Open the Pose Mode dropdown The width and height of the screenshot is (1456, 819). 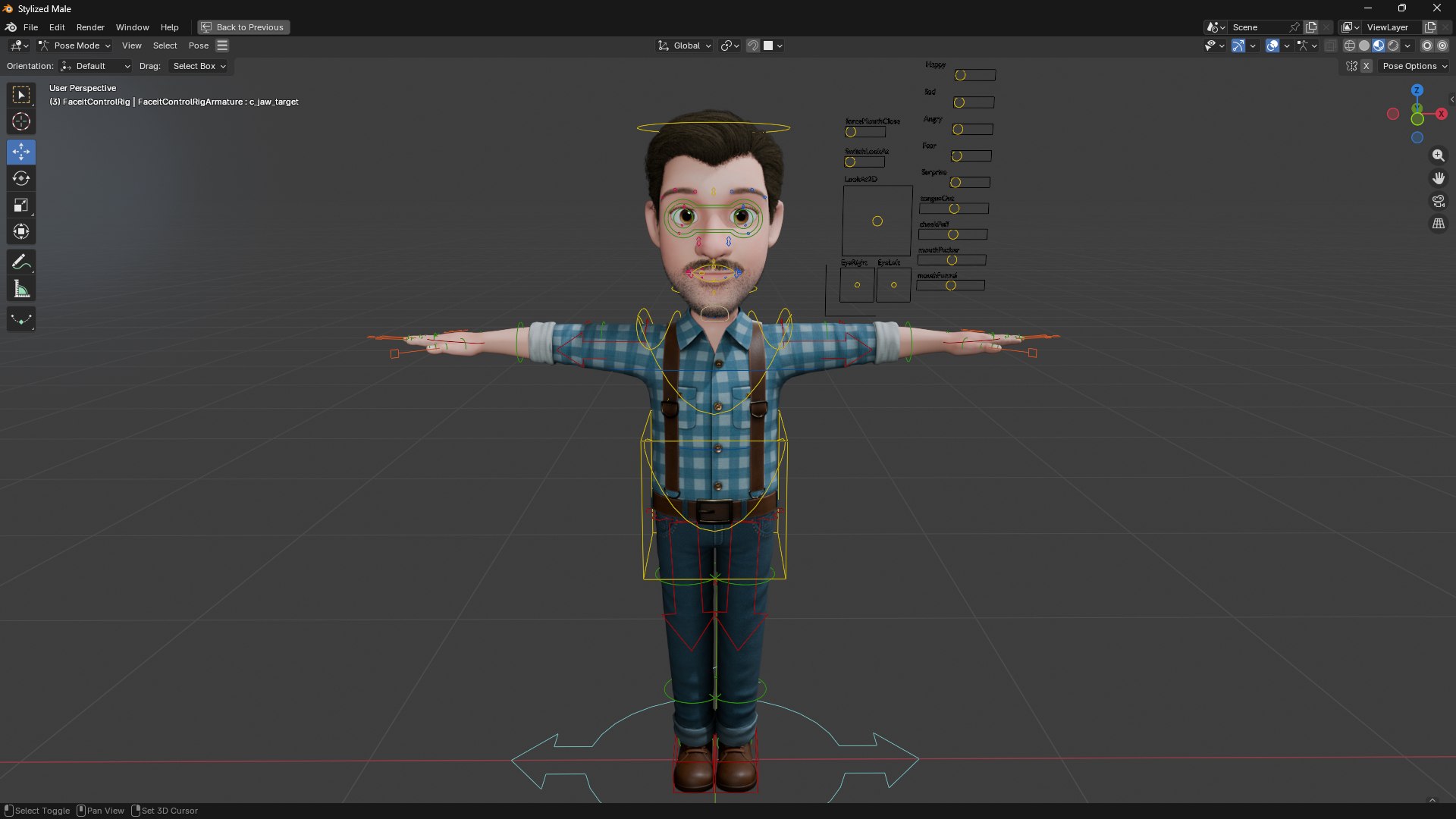[x=75, y=45]
